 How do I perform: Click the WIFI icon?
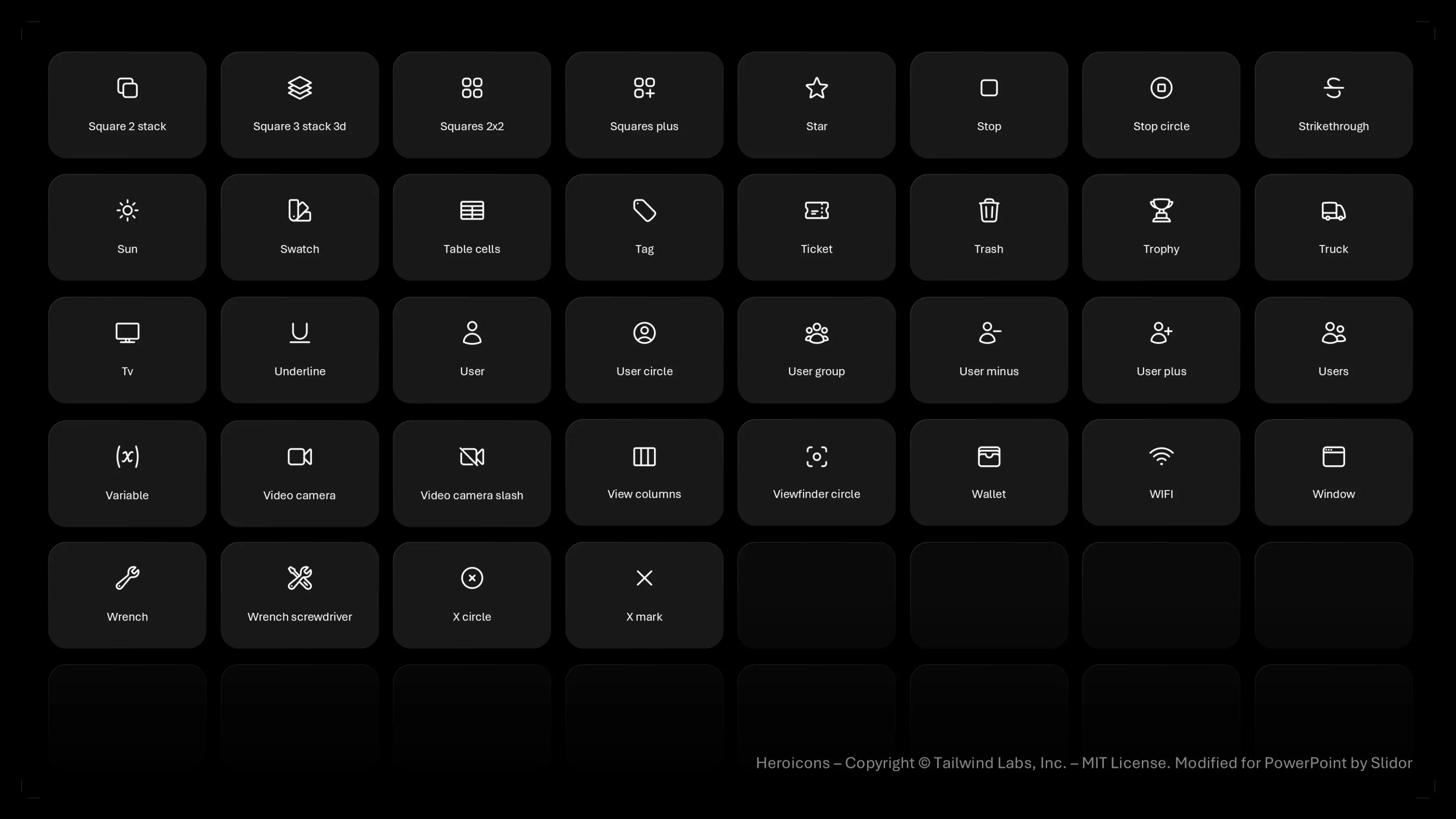click(x=1161, y=456)
